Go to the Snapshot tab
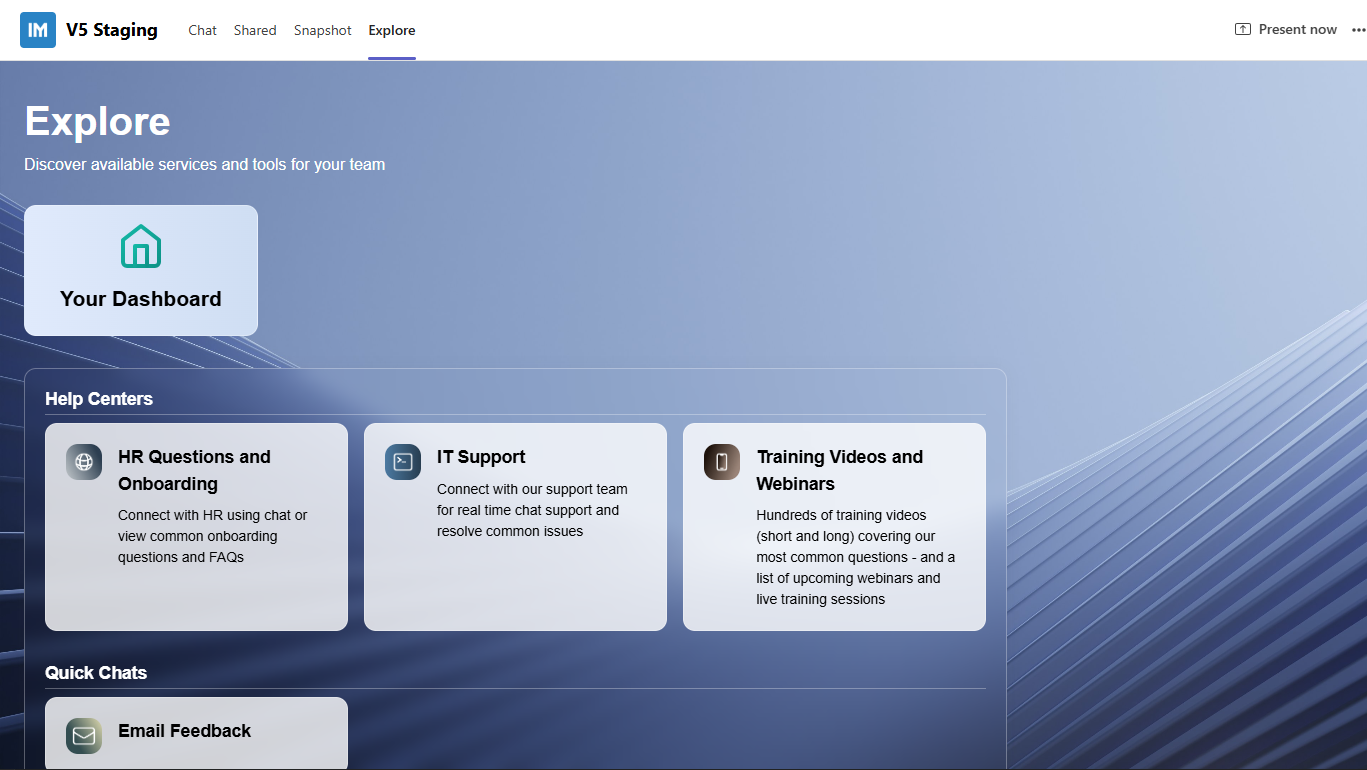The height and width of the screenshot is (770, 1367). tap(322, 30)
